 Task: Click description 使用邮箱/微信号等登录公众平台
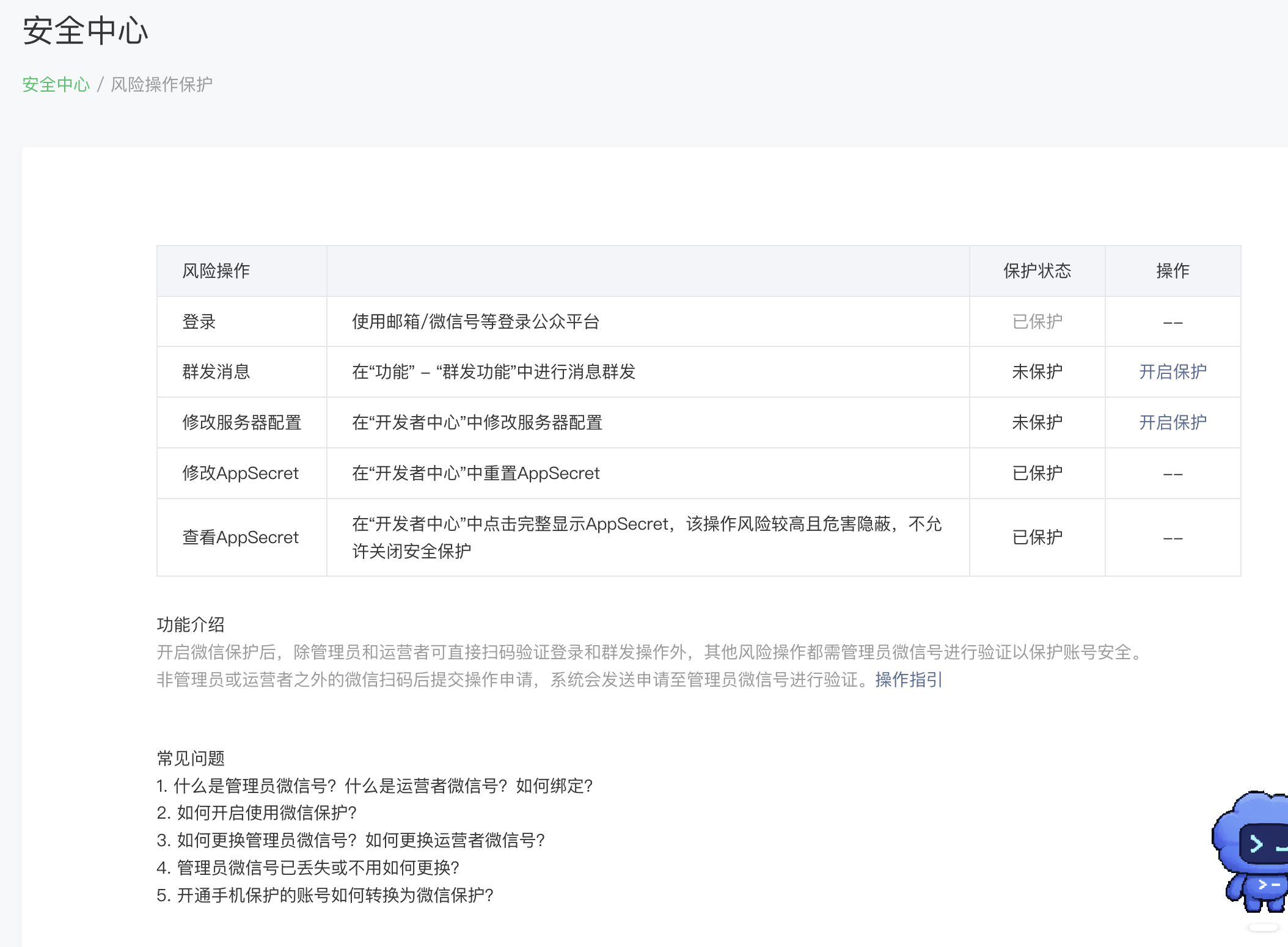point(475,321)
